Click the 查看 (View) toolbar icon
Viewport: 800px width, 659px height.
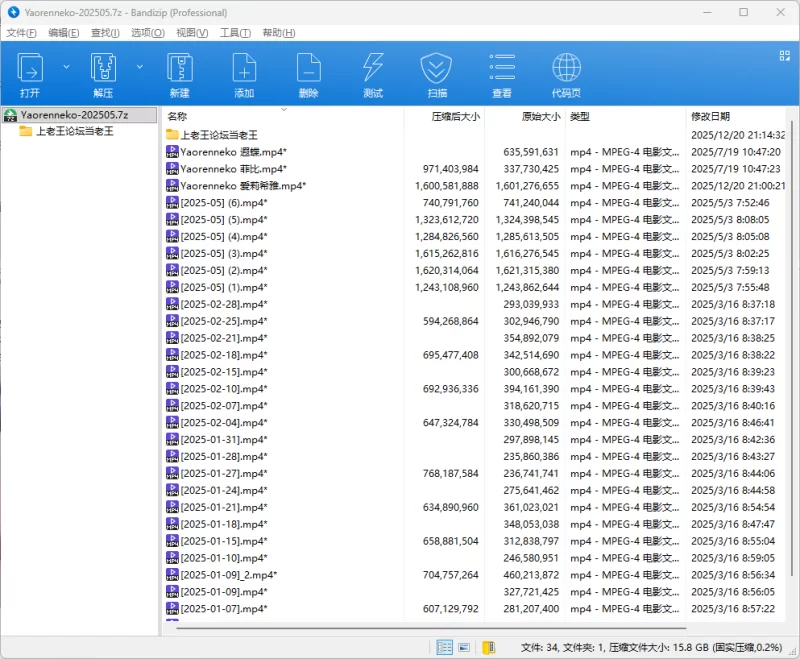click(x=502, y=69)
